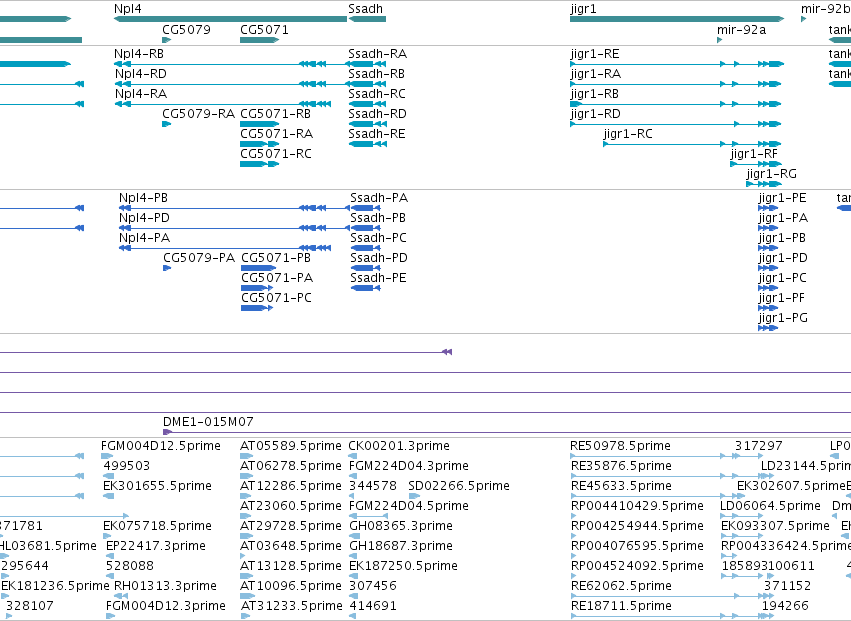The height and width of the screenshot is (621, 851).
Task: Select transcript Ssadh-RB
Action: 376,74
